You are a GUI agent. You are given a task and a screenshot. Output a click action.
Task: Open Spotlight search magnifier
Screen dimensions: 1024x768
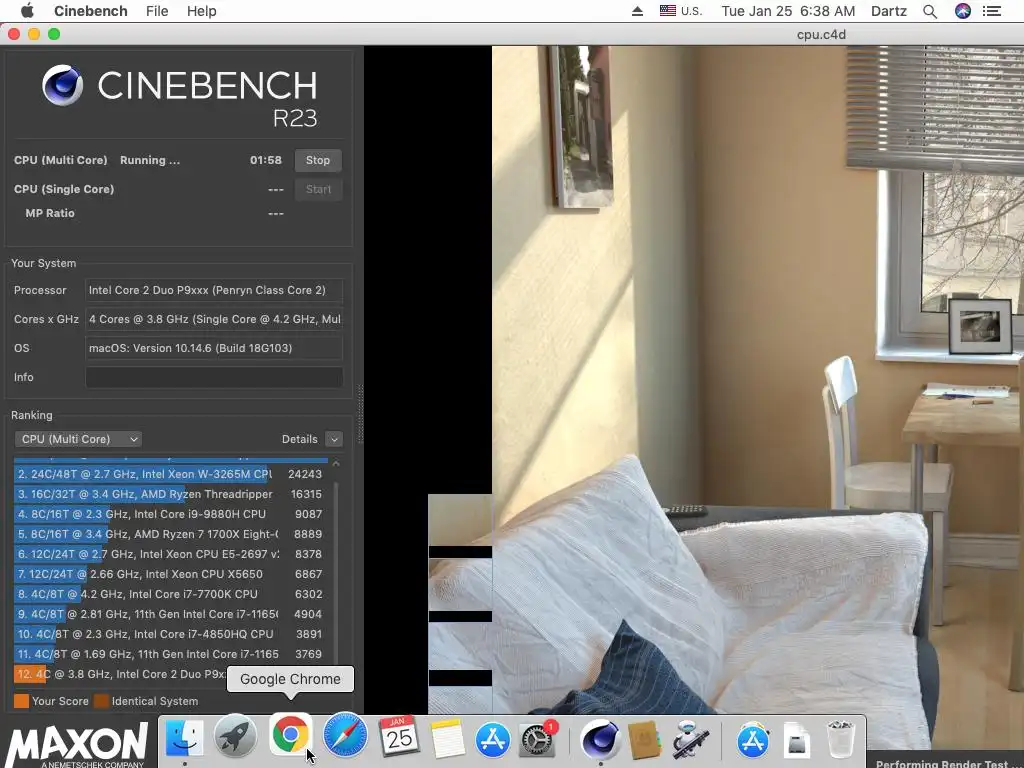click(x=930, y=11)
